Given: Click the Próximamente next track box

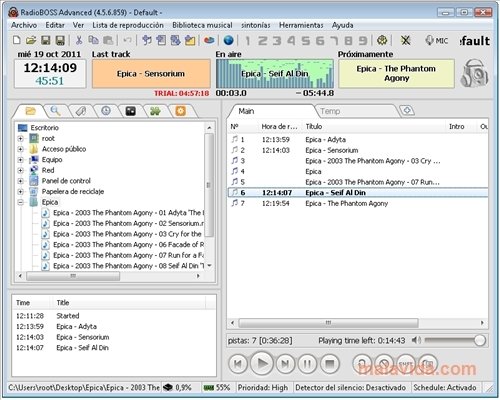Looking at the screenshot, I should [396, 74].
